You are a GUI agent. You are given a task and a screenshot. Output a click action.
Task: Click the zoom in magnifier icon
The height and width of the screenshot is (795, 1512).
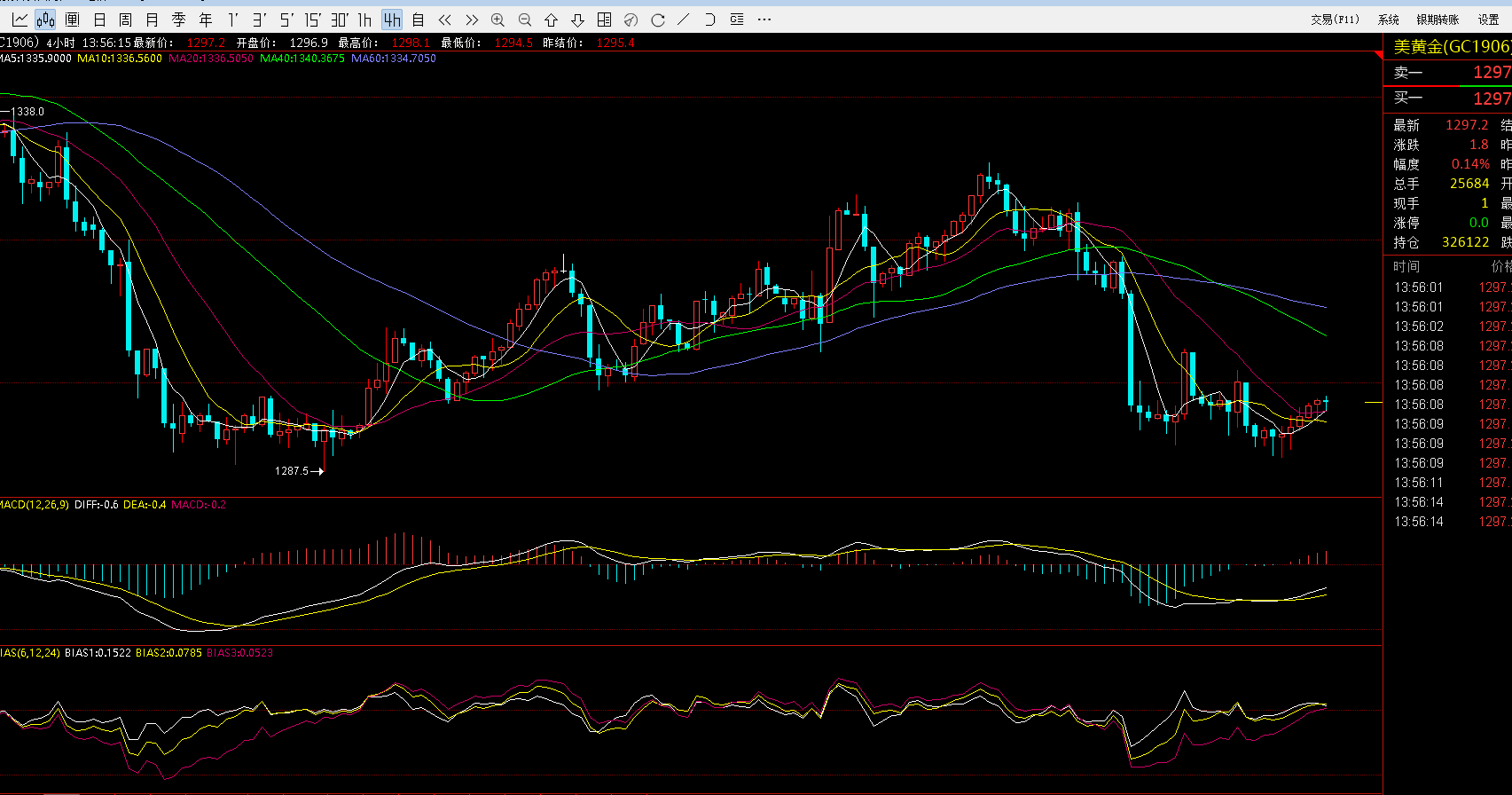497,20
